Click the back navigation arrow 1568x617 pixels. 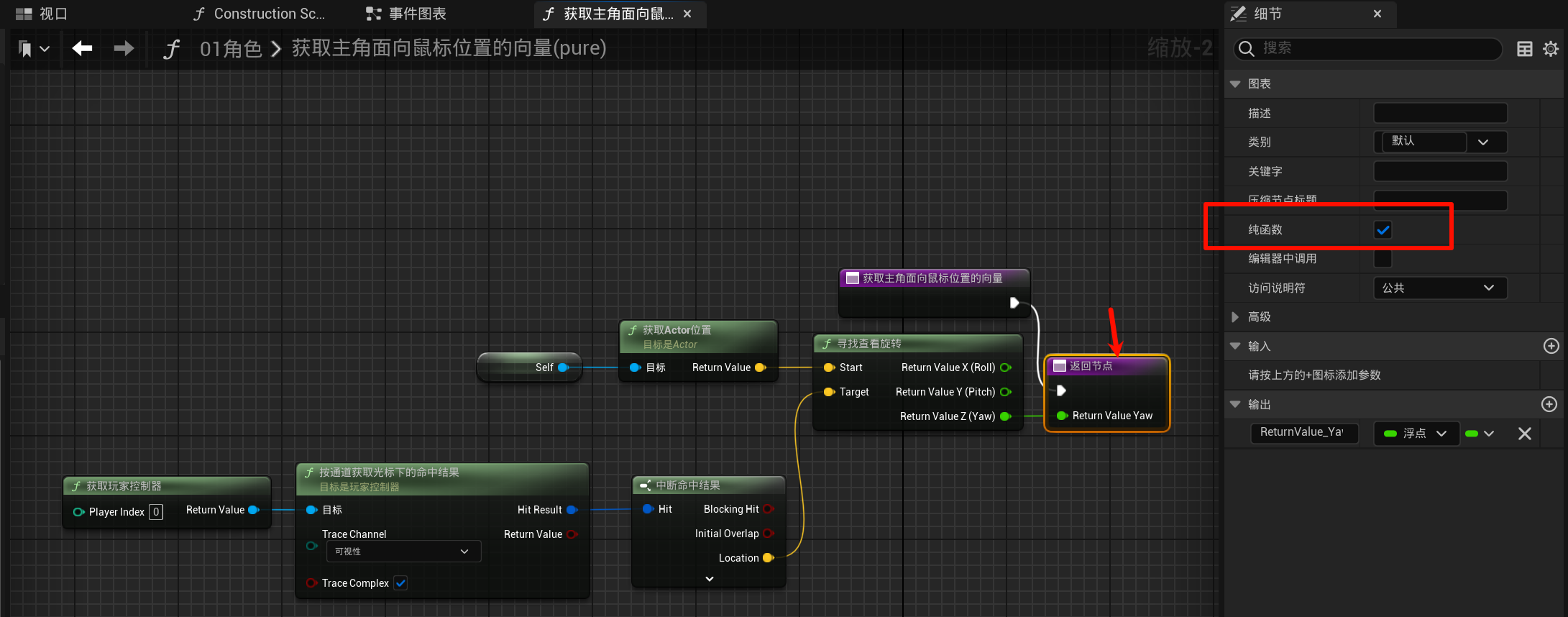click(x=82, y=48)
